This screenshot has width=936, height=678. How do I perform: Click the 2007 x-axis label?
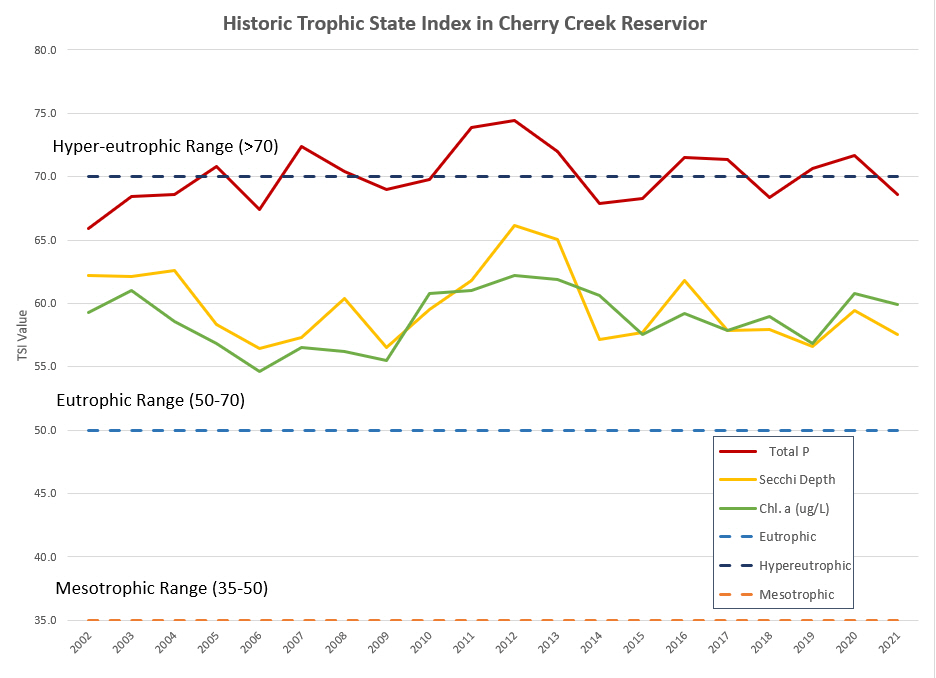[x=294, y=642]
